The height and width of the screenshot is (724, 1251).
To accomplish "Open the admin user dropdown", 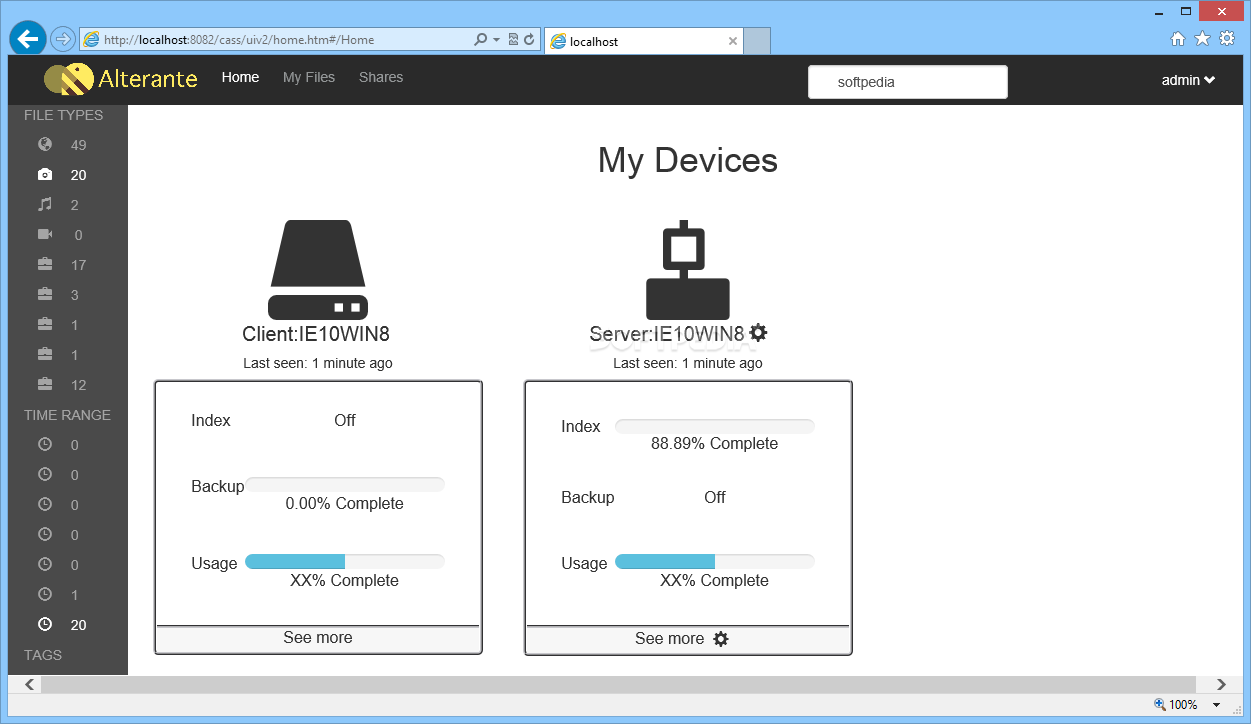I will point(1188,80).
